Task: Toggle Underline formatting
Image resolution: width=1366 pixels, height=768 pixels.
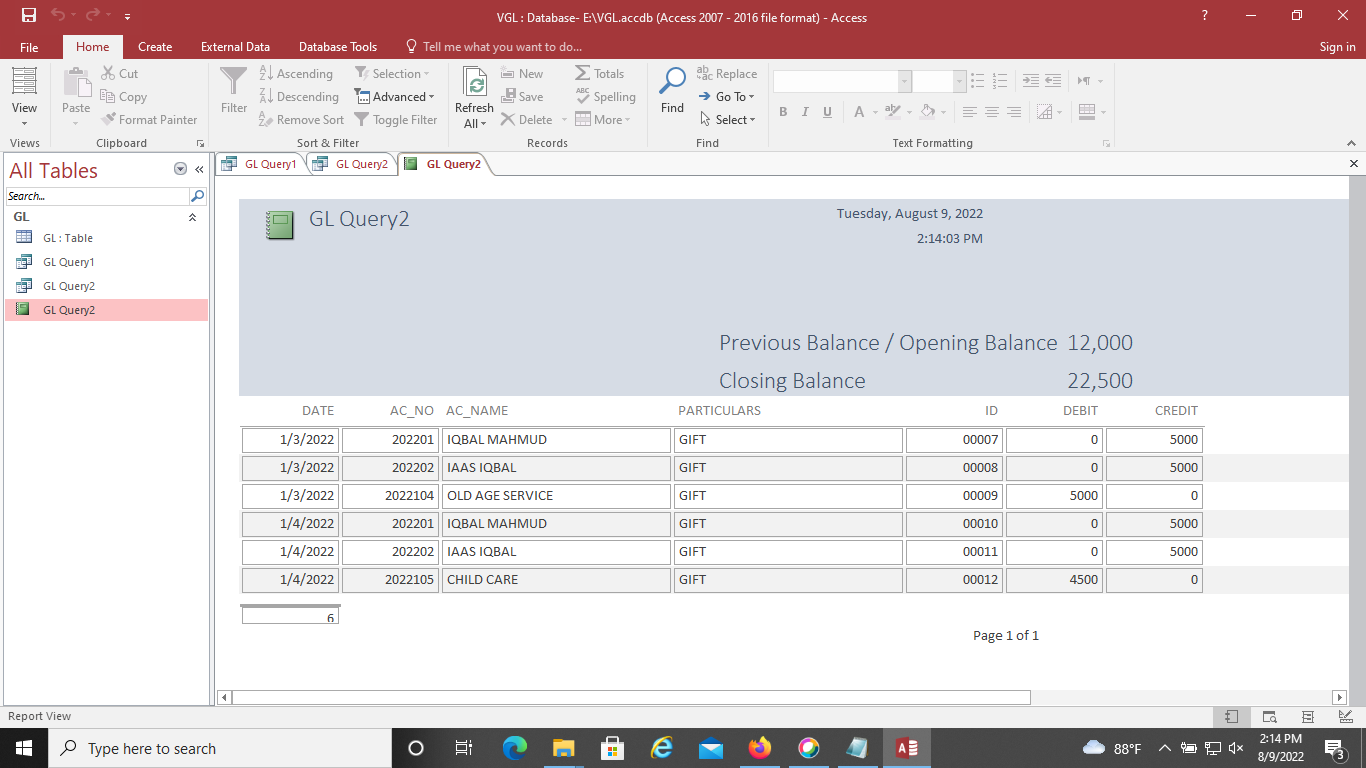Action: (827, 112)
